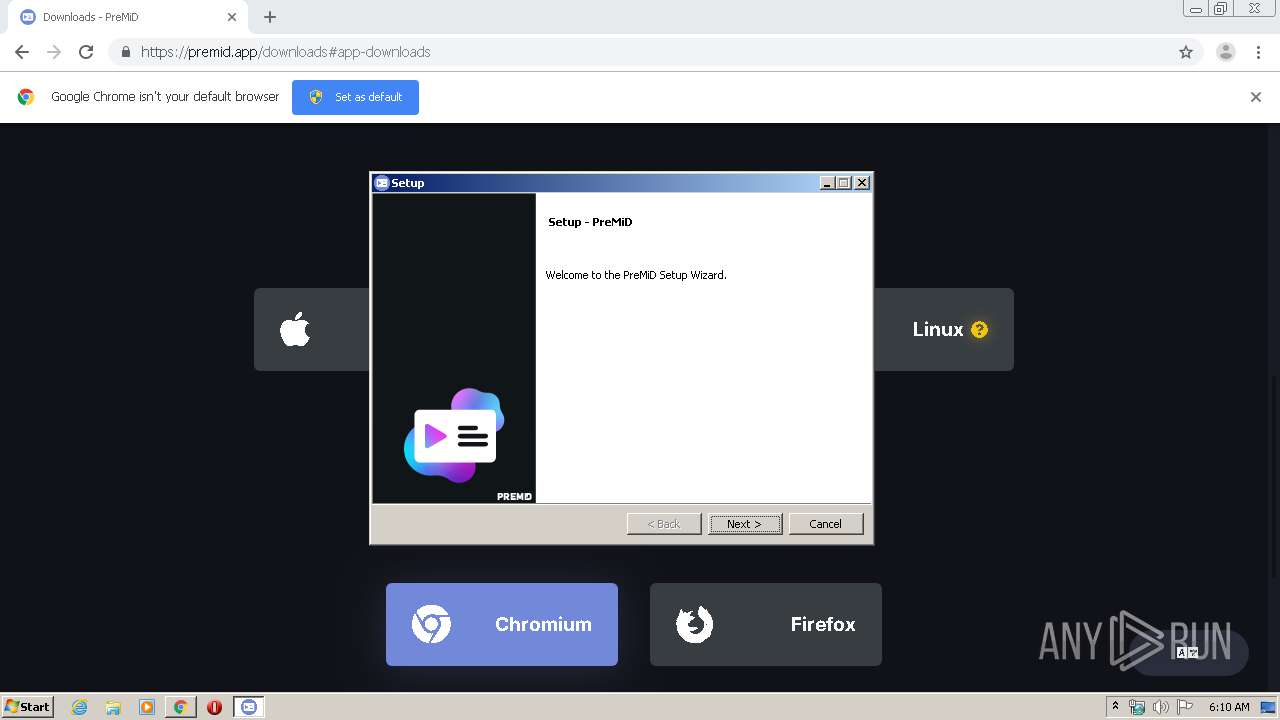
Task: Open Opera browser from taskbar
Action: [x=214, y=707]
